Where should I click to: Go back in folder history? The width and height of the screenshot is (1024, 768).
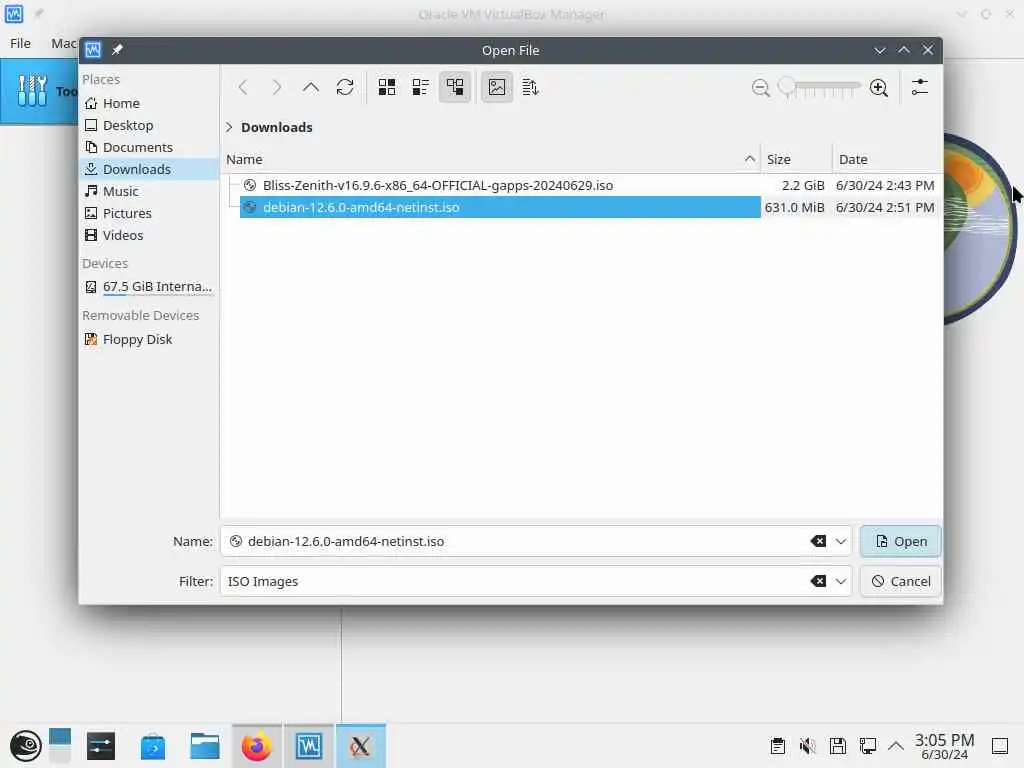[x=243, y=88]
